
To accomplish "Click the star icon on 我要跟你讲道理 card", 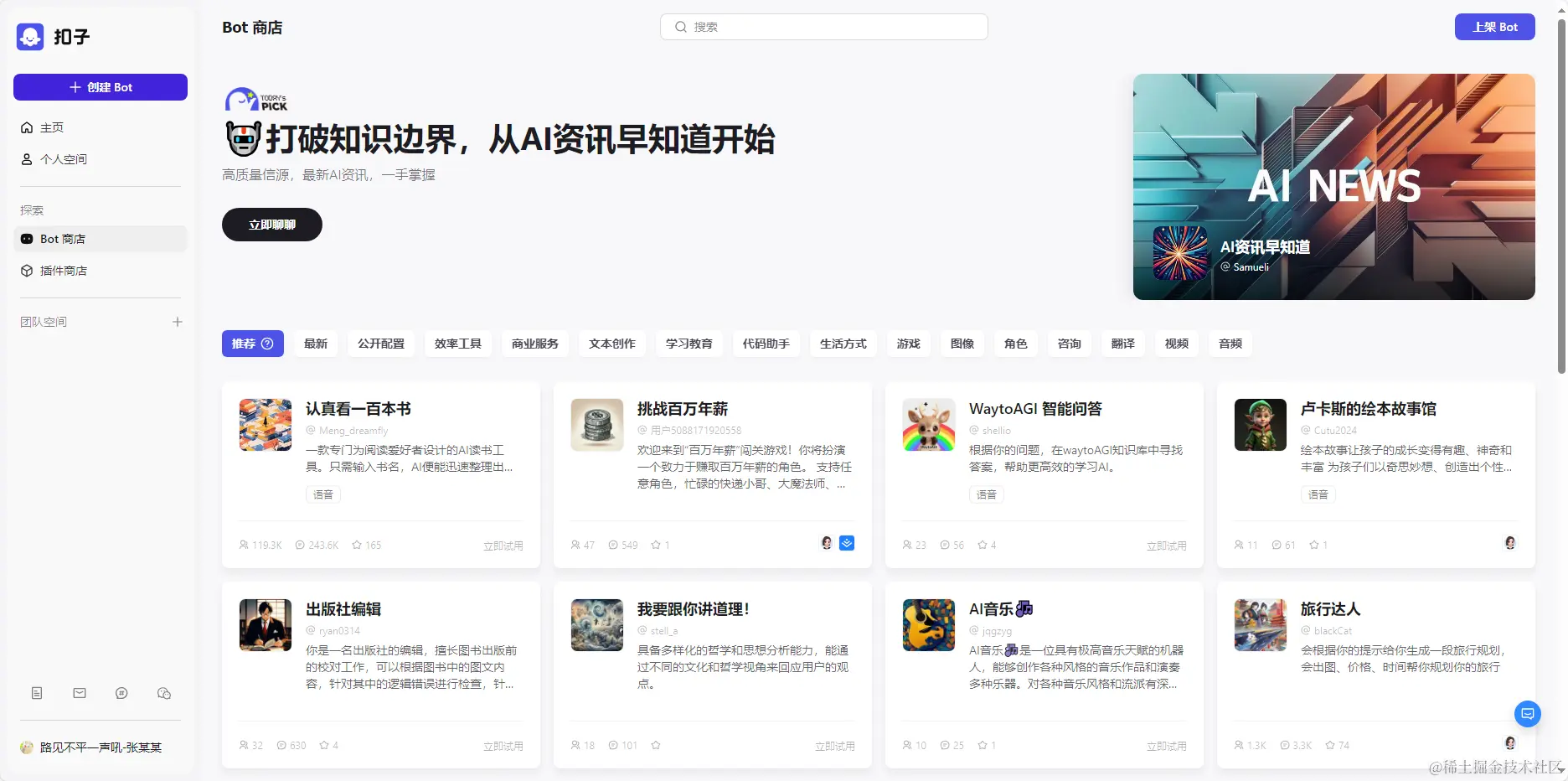I will click(x=656, y=745).
